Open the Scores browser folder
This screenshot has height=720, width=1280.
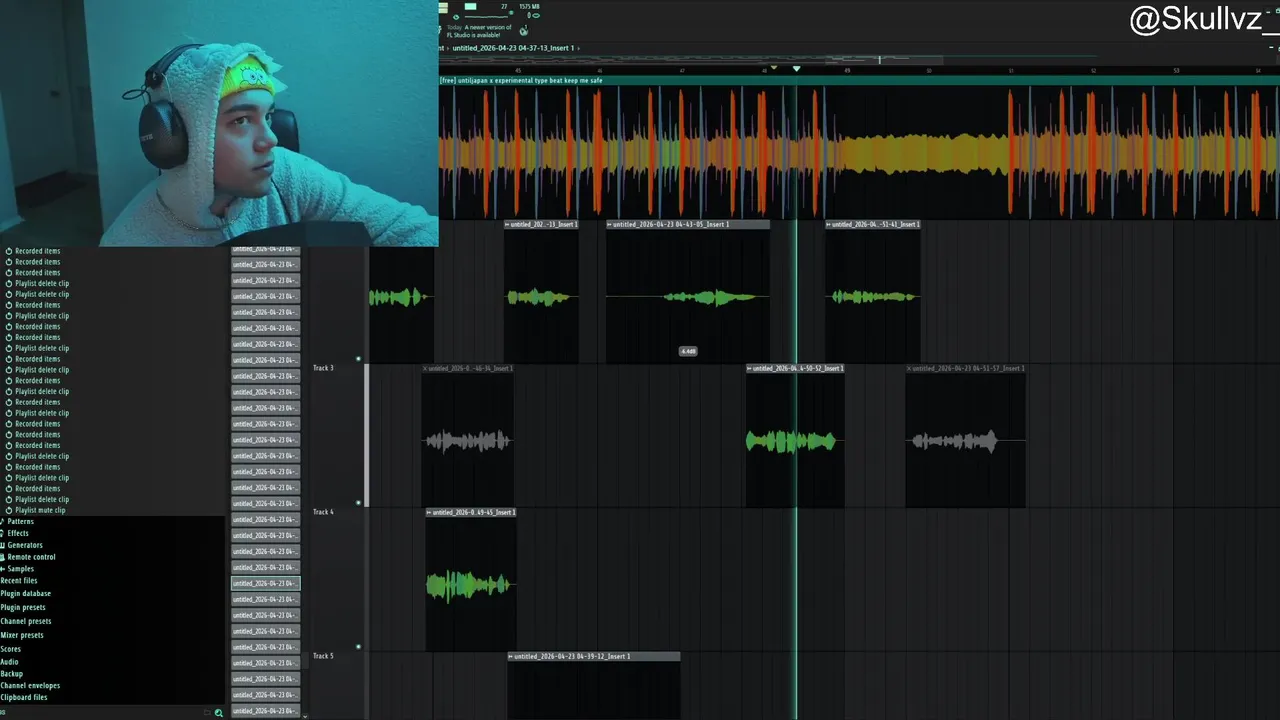[11, 649]
